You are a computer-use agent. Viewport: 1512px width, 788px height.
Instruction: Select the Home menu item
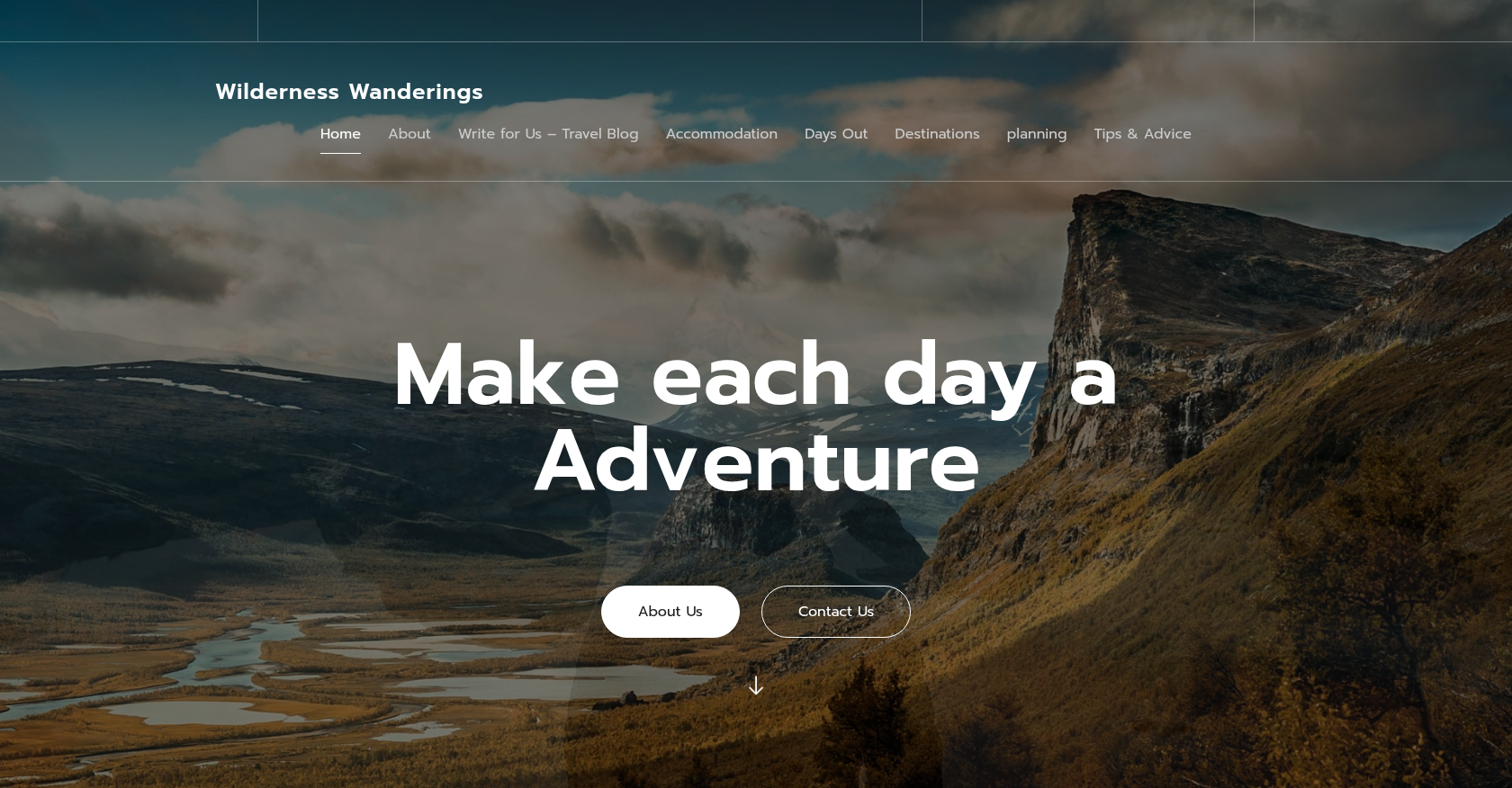coord(340,134)
